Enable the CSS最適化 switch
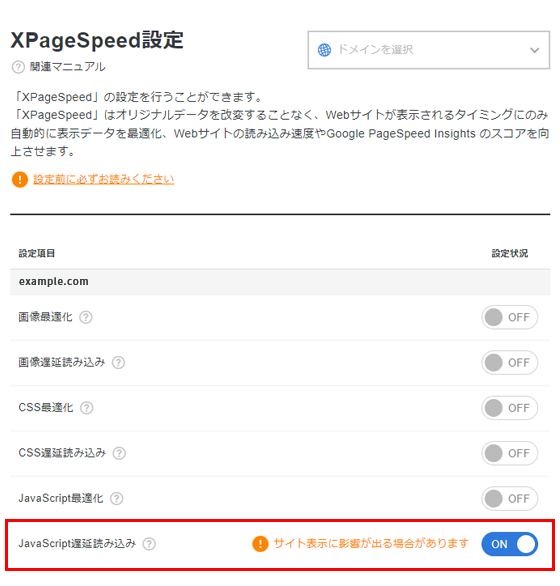560x586 pixels. (510, 408)
